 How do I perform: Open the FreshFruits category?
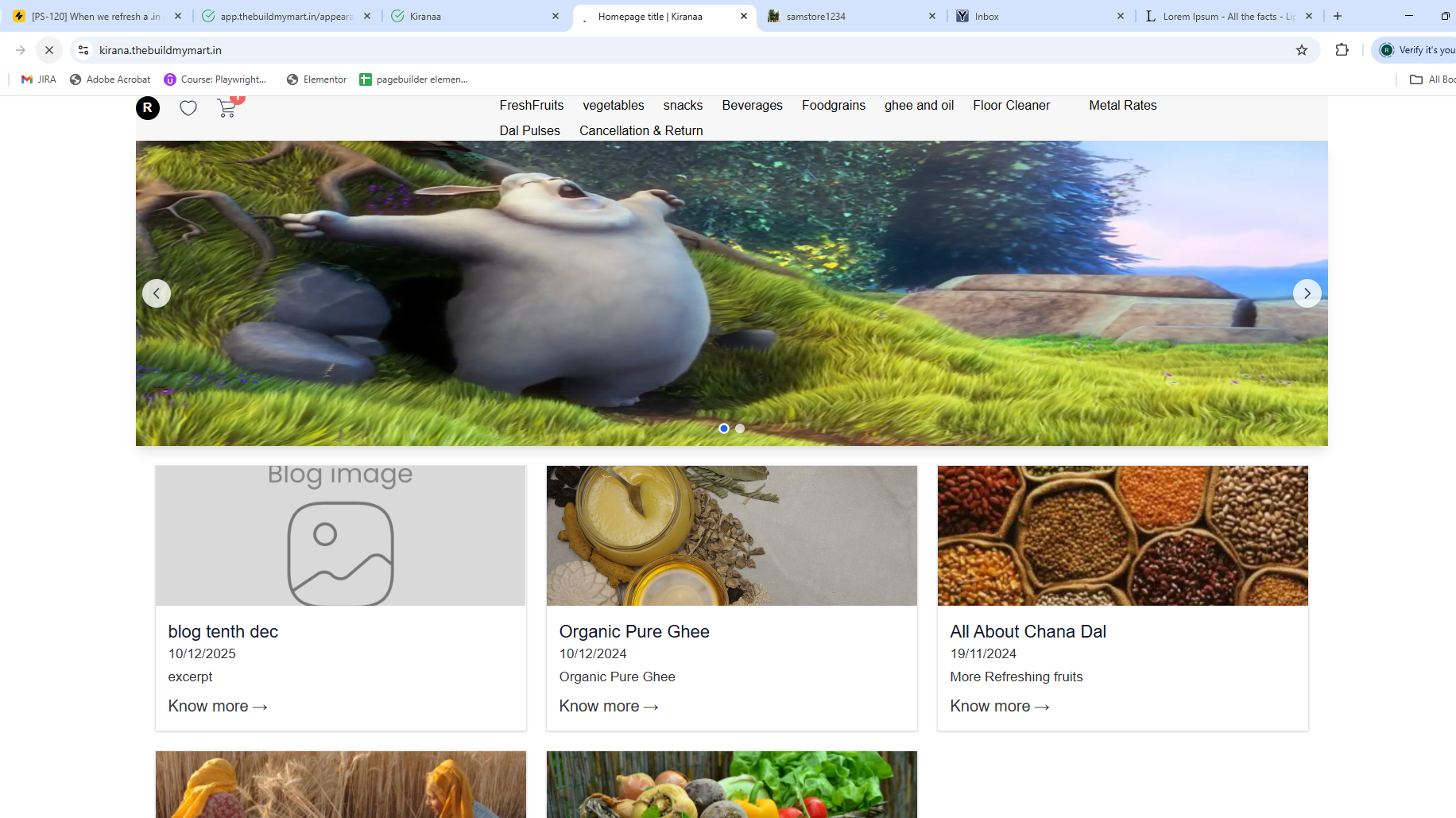[532, 106]
